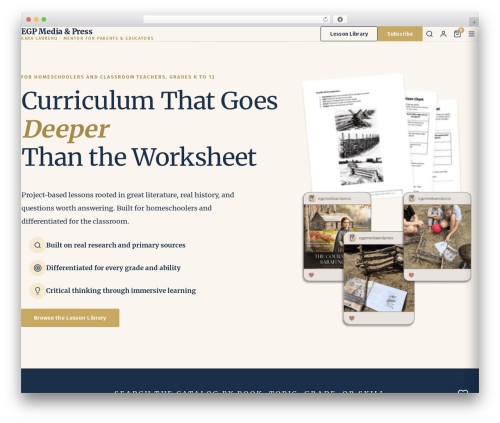Click the 'Project-based lessons' description paragraph
500x423 pixels.
(128, 208)
